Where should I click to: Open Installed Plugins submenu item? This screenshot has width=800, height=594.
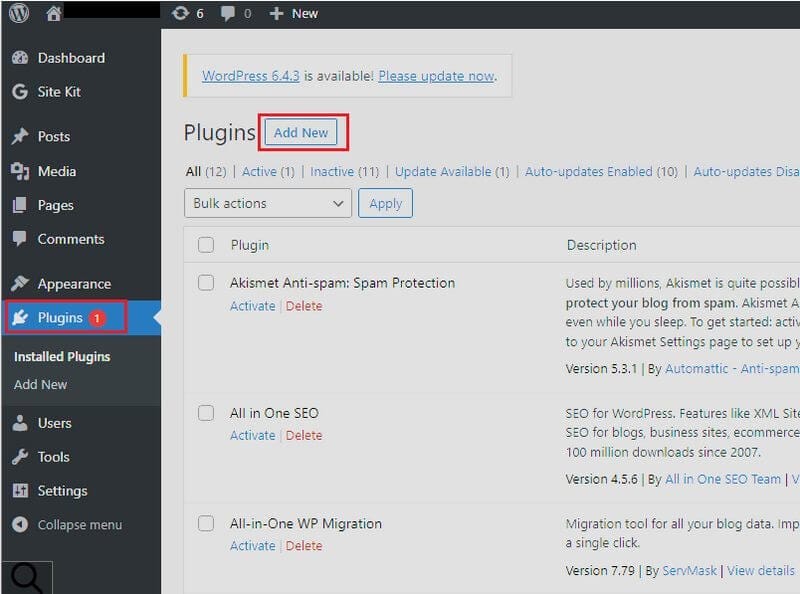tap(62, 357)
